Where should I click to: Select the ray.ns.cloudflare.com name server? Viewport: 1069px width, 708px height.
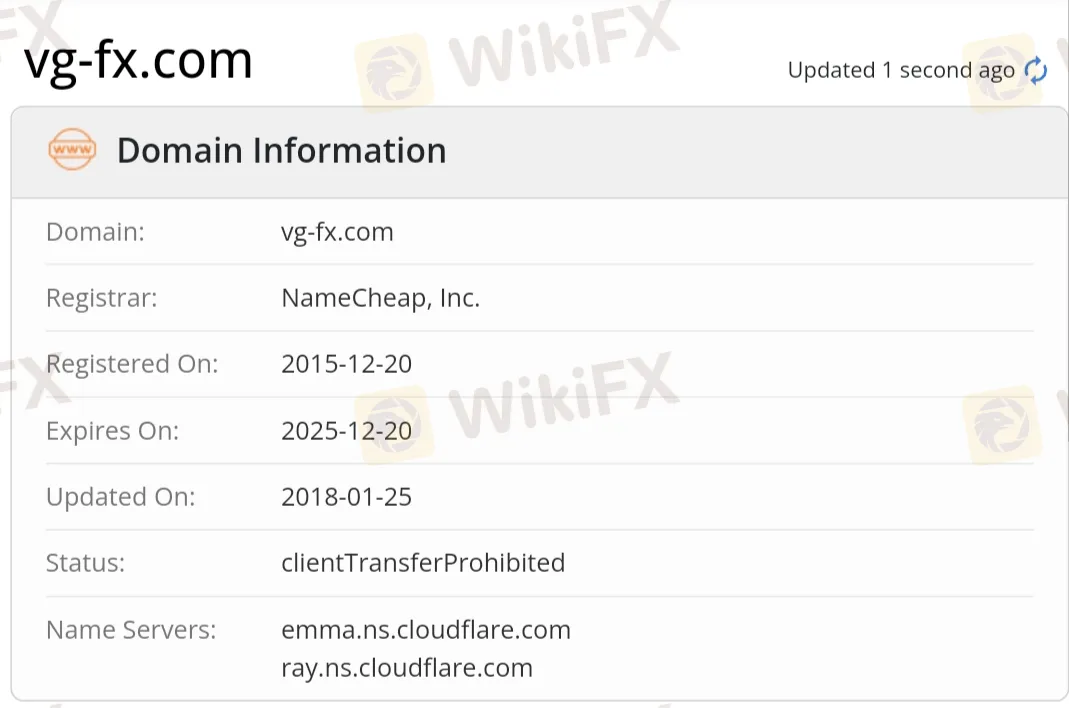coord(407,668)
